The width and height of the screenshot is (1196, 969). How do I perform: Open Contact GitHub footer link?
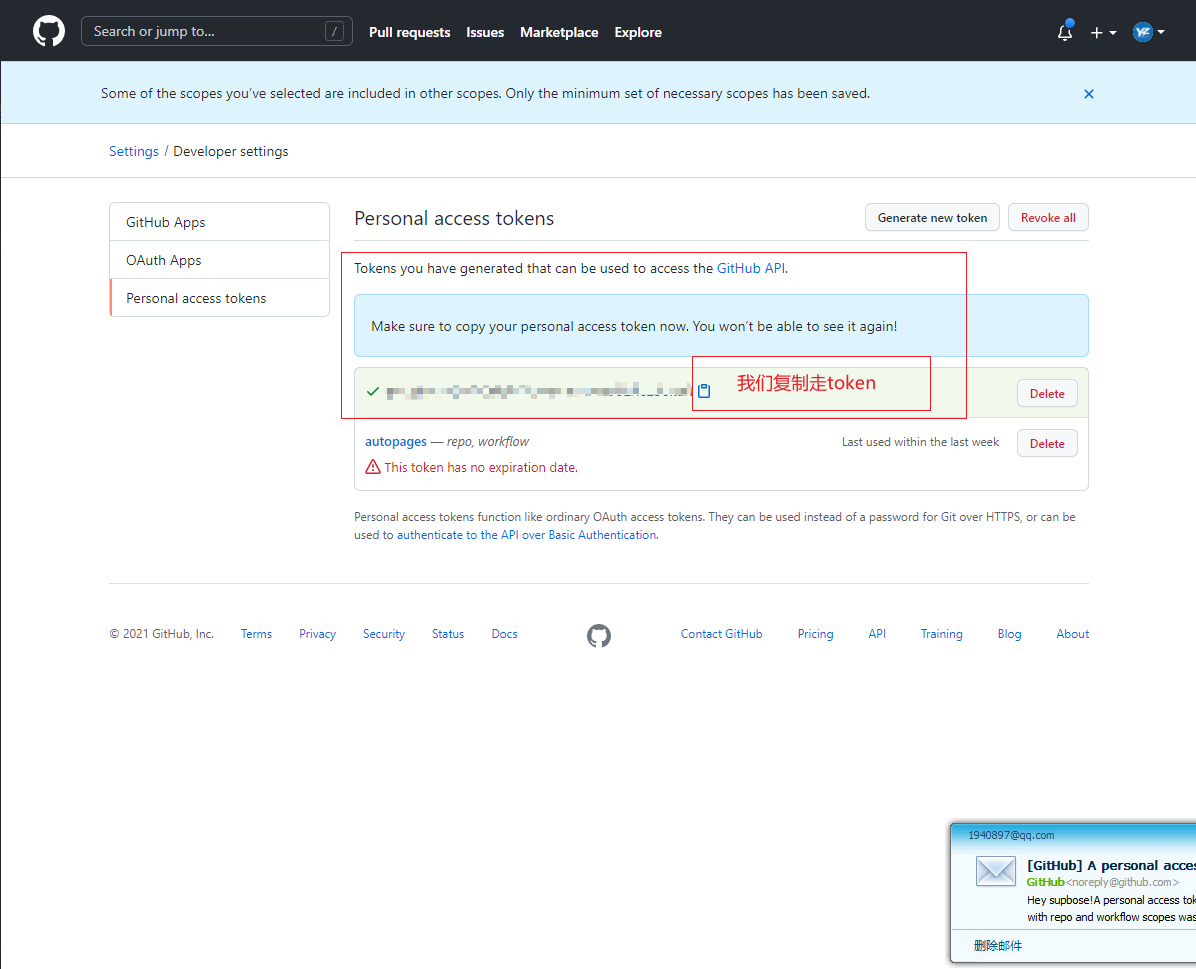pos(722,634)
